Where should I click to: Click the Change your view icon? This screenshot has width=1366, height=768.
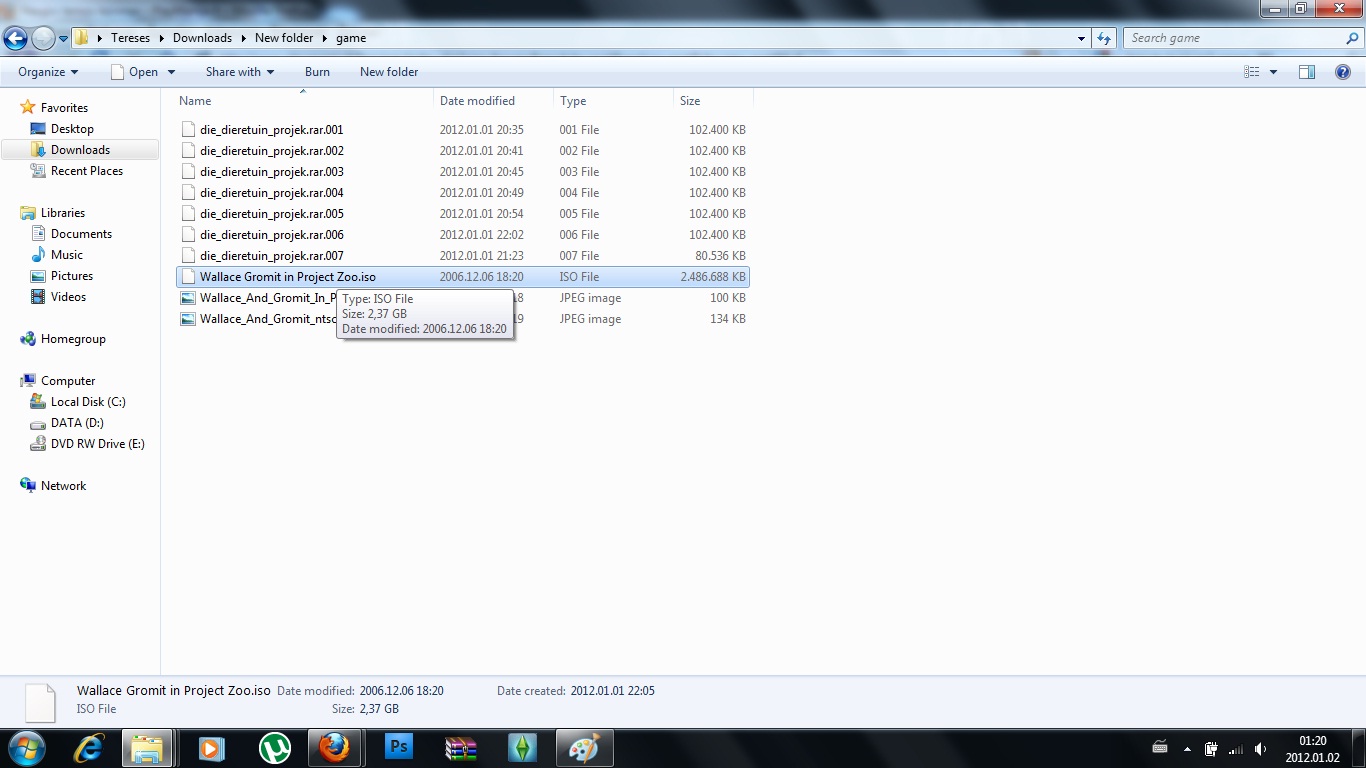point(1252,72)
